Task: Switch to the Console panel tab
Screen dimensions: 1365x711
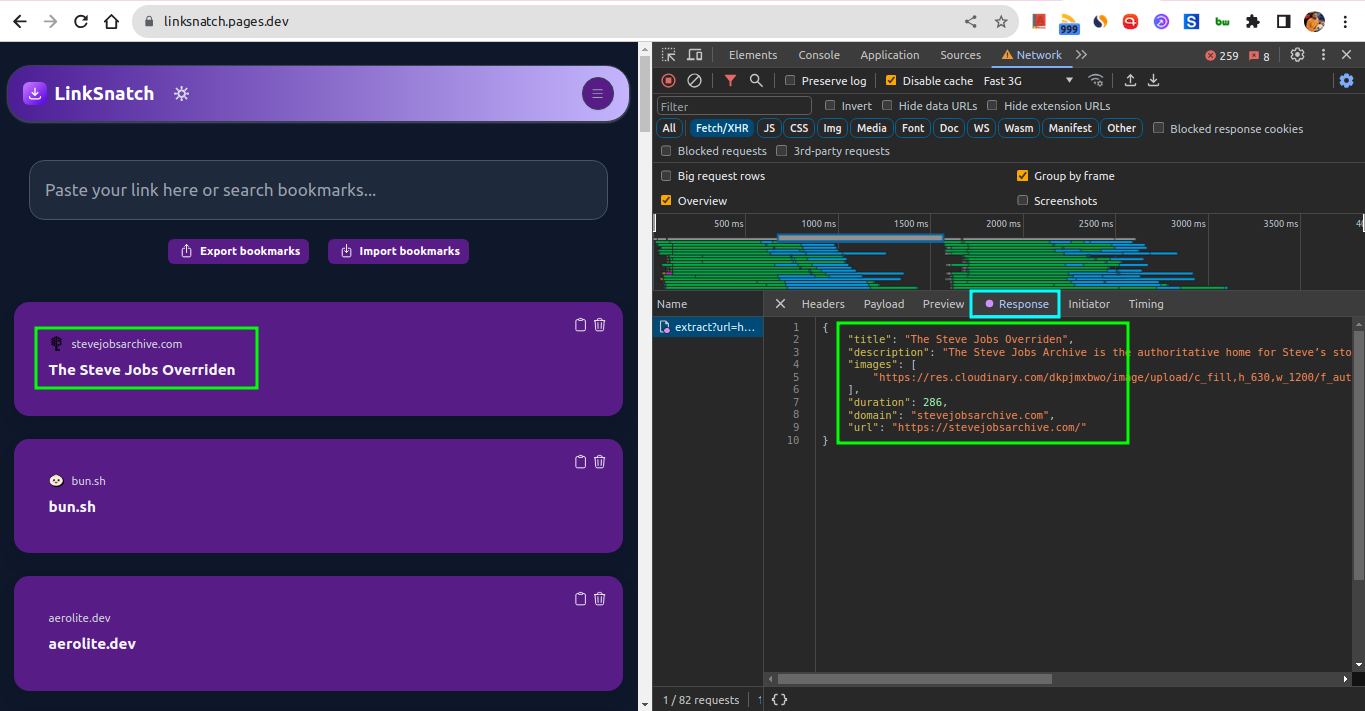Action: click(x=819, y=55)
